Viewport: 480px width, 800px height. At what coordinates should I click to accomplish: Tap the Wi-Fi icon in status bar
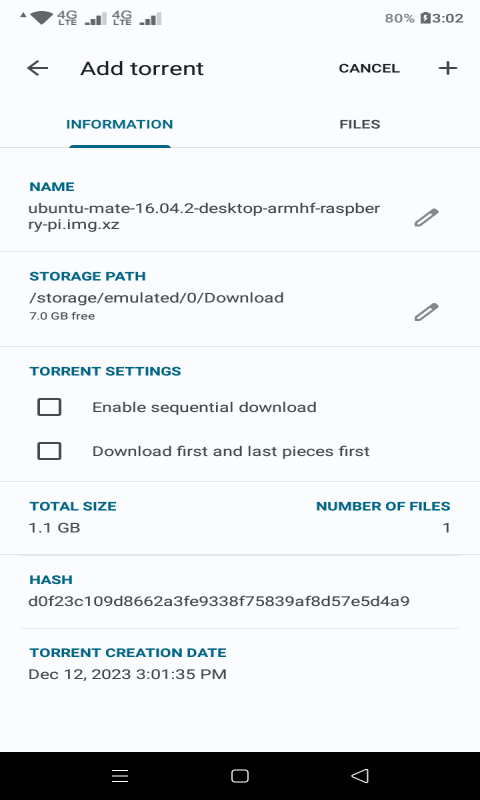click(42, 18)
